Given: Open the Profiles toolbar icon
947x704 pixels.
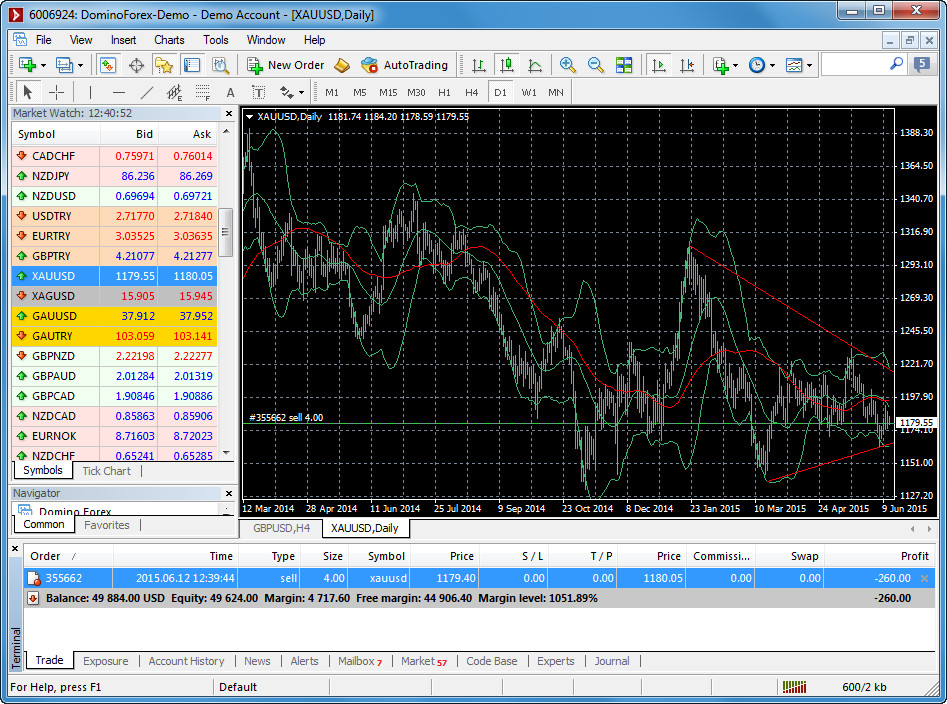Looking at the screenshot, I should pos(63,65).
